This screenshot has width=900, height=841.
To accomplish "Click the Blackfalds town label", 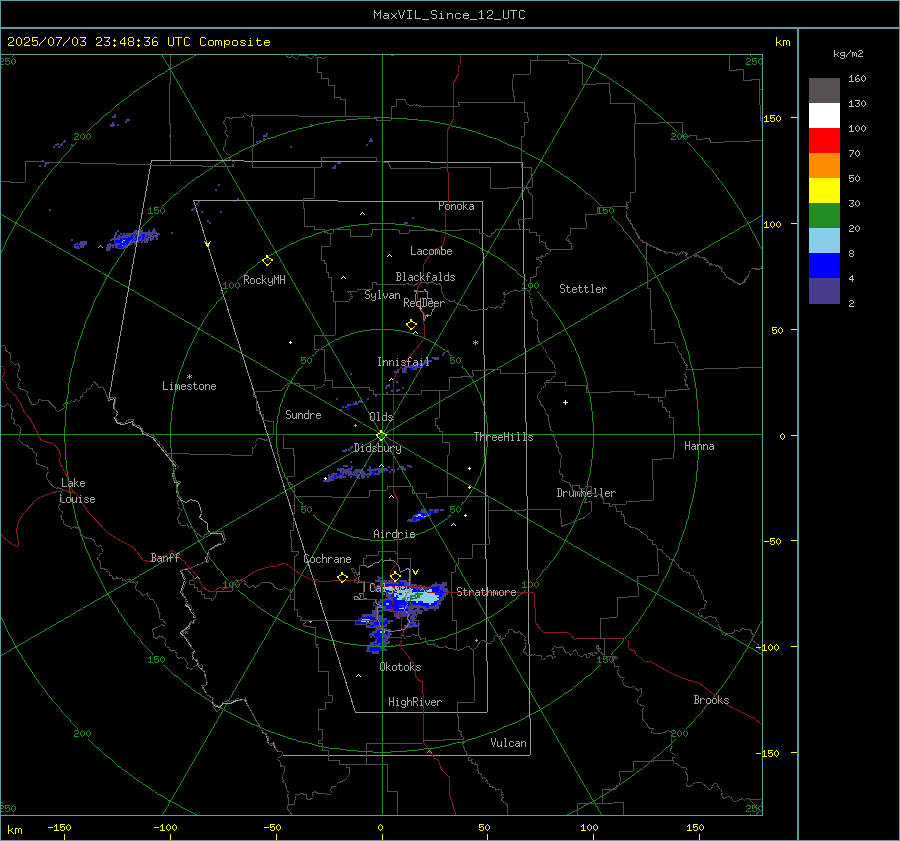I will pyautogui.click(x=425, y=277).
